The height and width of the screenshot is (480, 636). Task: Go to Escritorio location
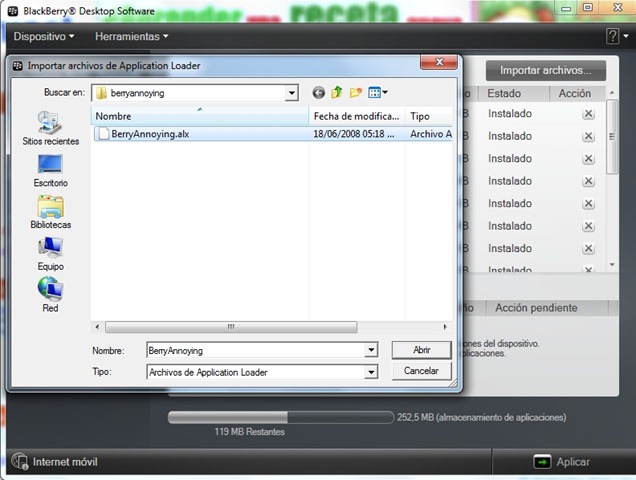[50, 171]
